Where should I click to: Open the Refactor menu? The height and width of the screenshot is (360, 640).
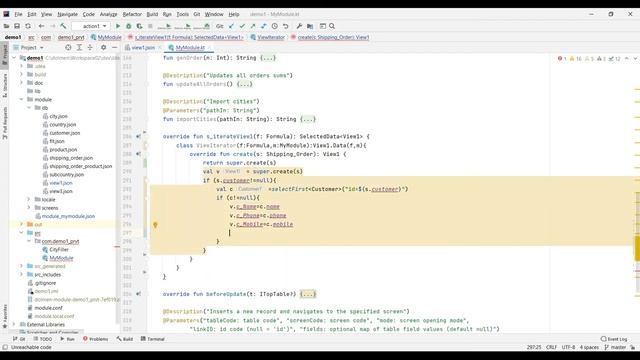point(132,14)
